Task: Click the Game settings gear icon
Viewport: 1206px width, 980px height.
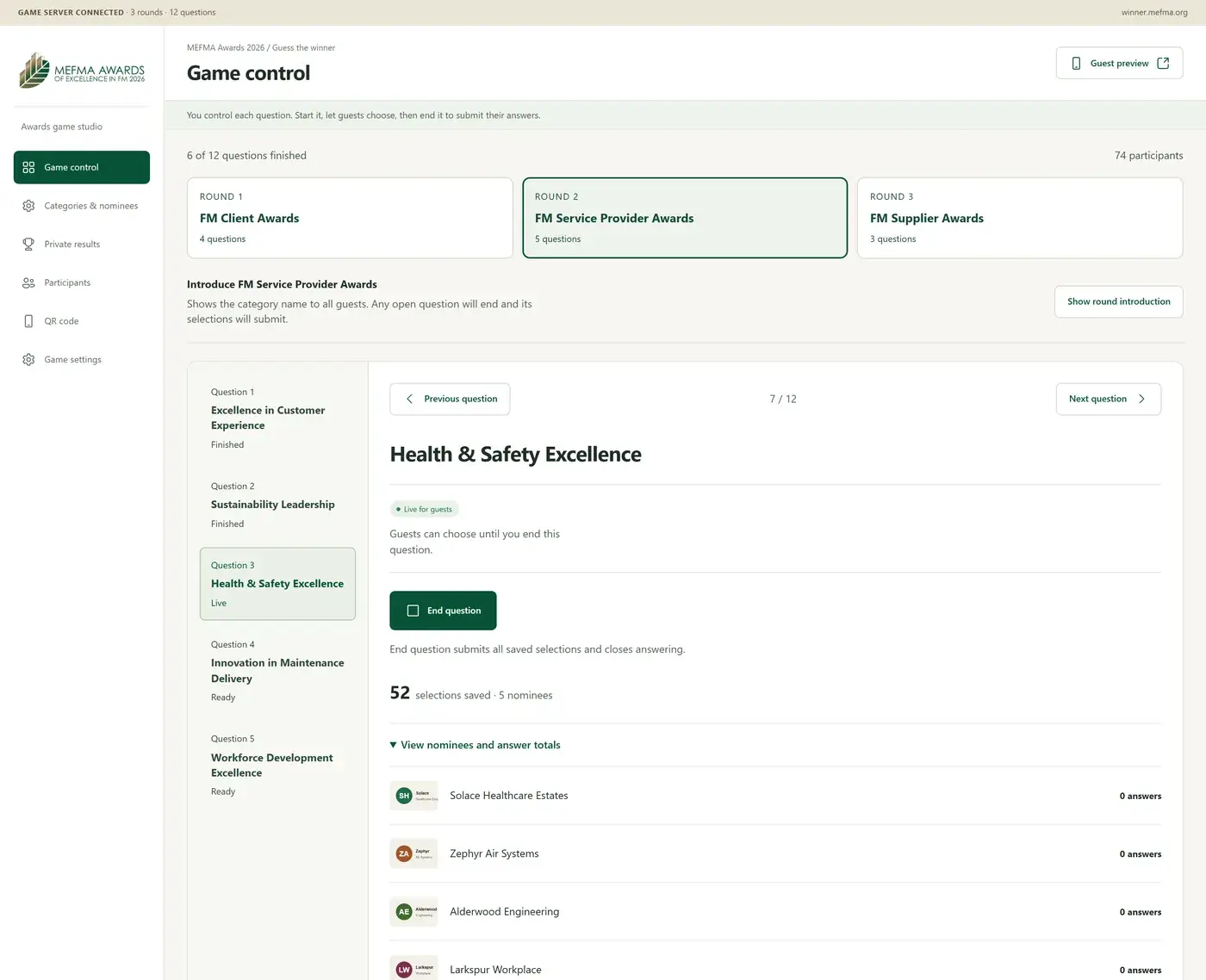Action: (x=28, y=360)
